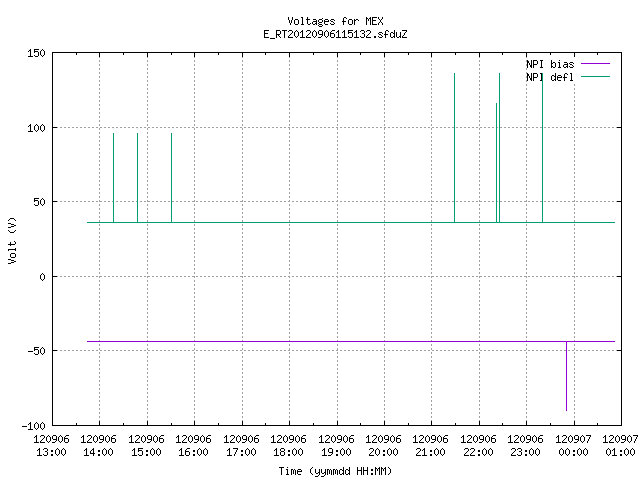The image size is (640, 480).
Task: Click the purple downward spike before 00:00
Action: coord(567,376)
